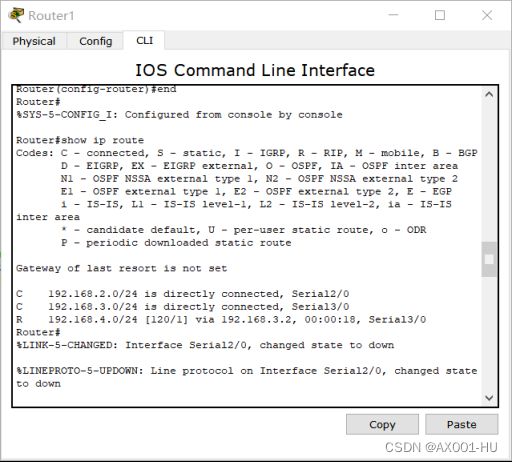Click the CLI vertical scrollbar thumb

click(489, 259)
